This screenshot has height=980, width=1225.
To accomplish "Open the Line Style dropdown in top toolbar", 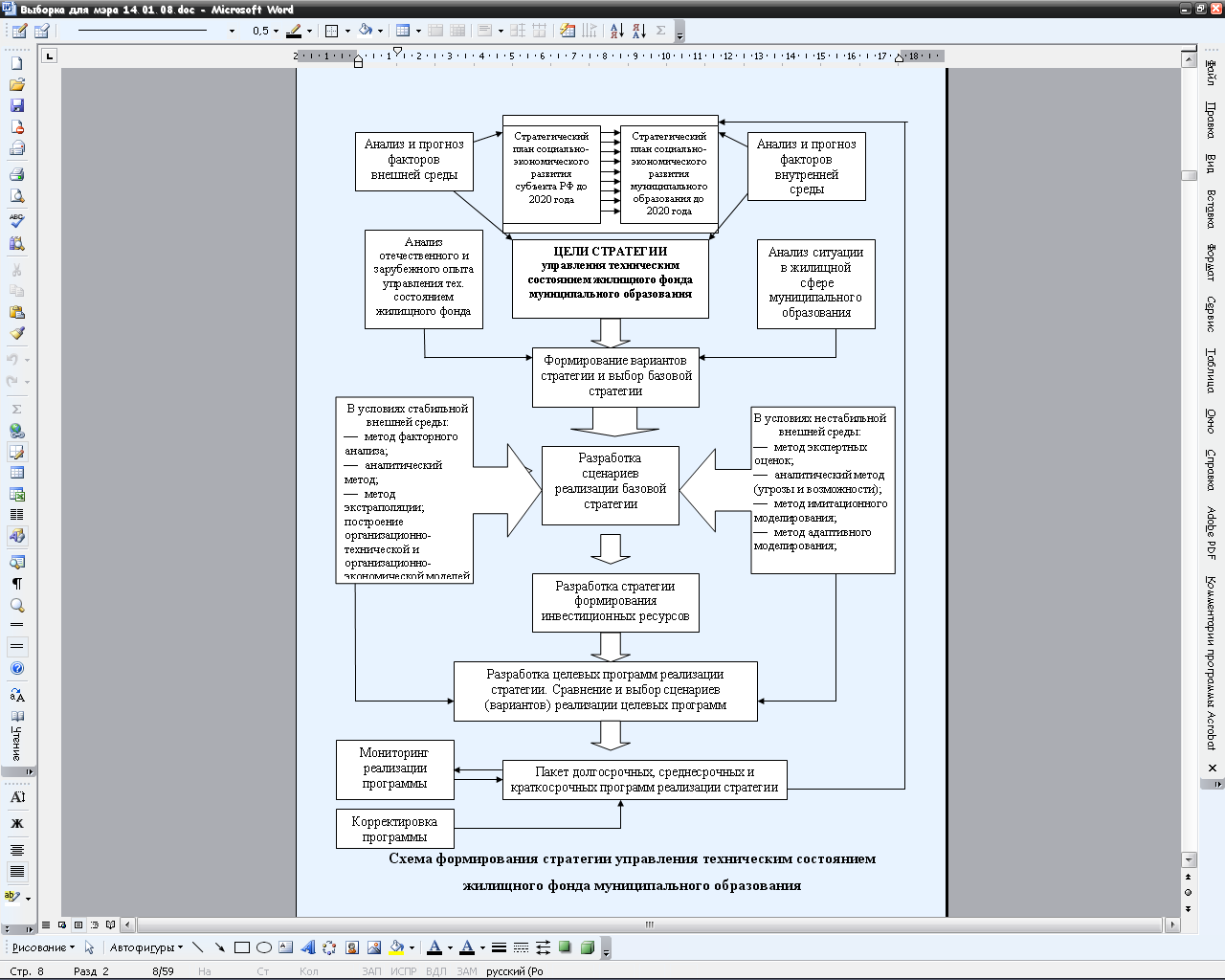I will [232, 31].
